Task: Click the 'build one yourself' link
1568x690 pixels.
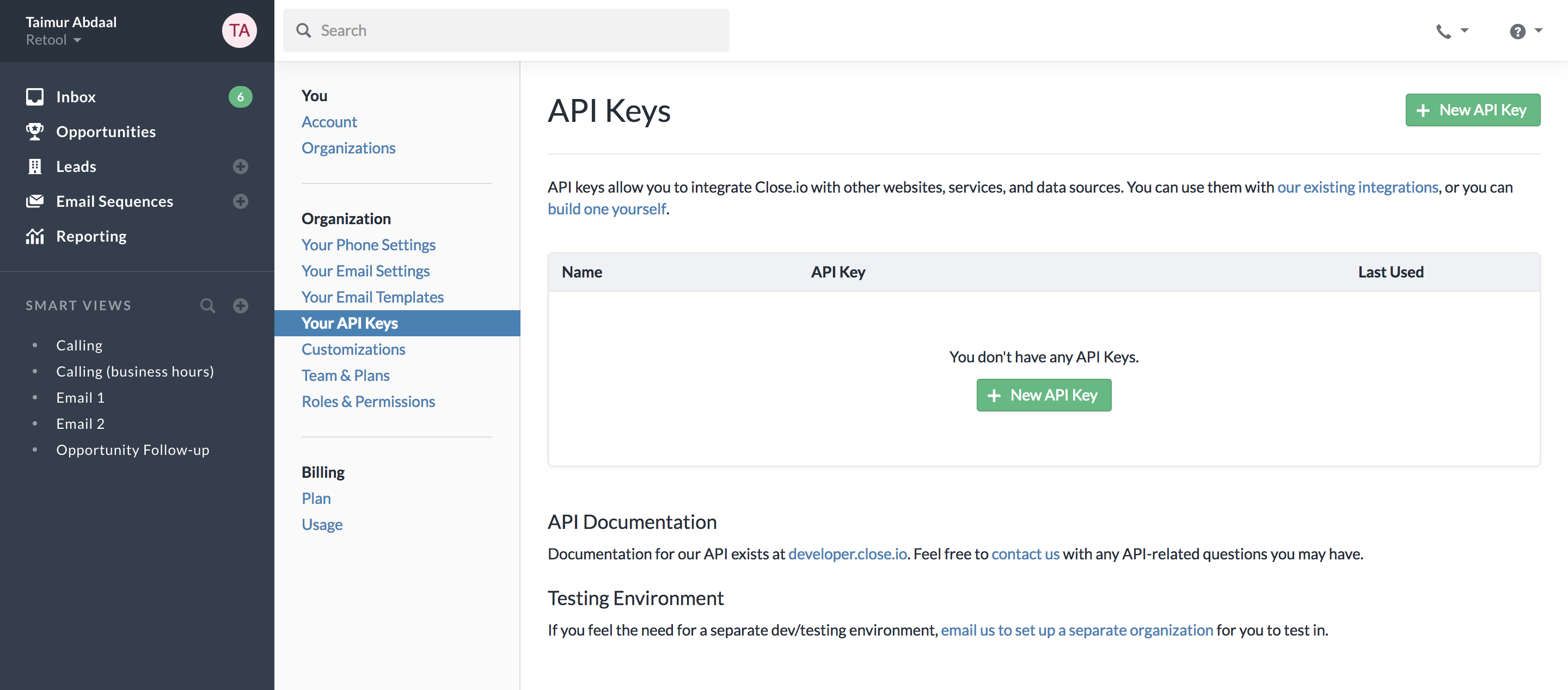Action: coord(607,209)
